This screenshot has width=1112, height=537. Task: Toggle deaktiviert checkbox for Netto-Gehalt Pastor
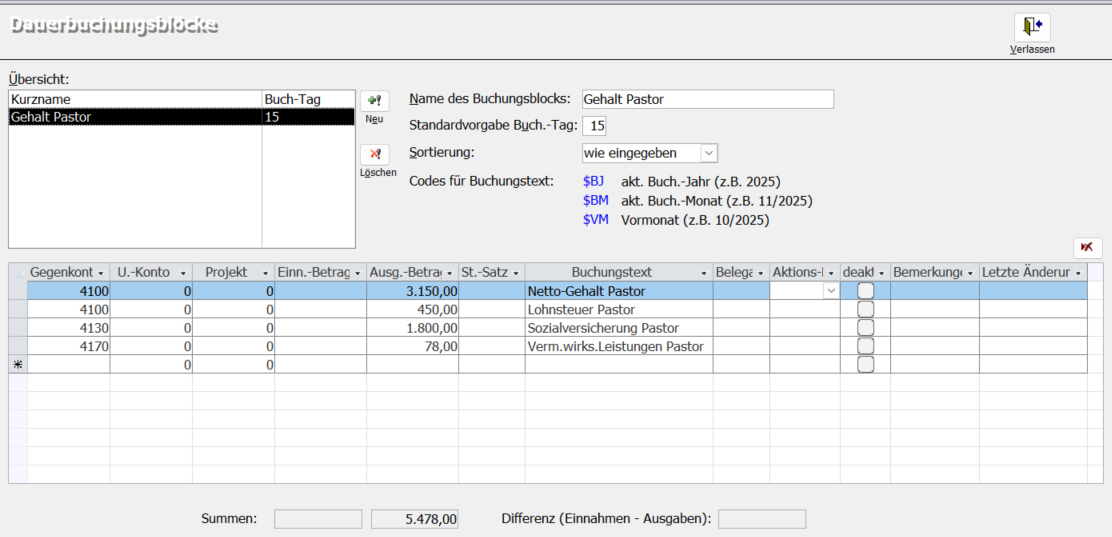865,291
